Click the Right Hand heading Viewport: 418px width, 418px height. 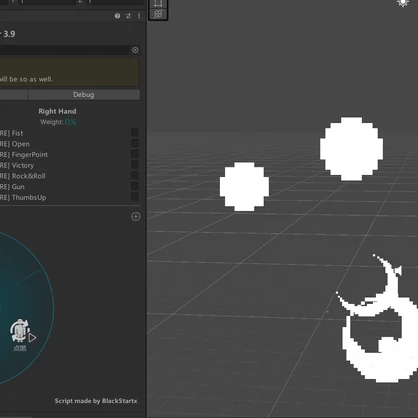pyautogui.click(x=57, y=111)
